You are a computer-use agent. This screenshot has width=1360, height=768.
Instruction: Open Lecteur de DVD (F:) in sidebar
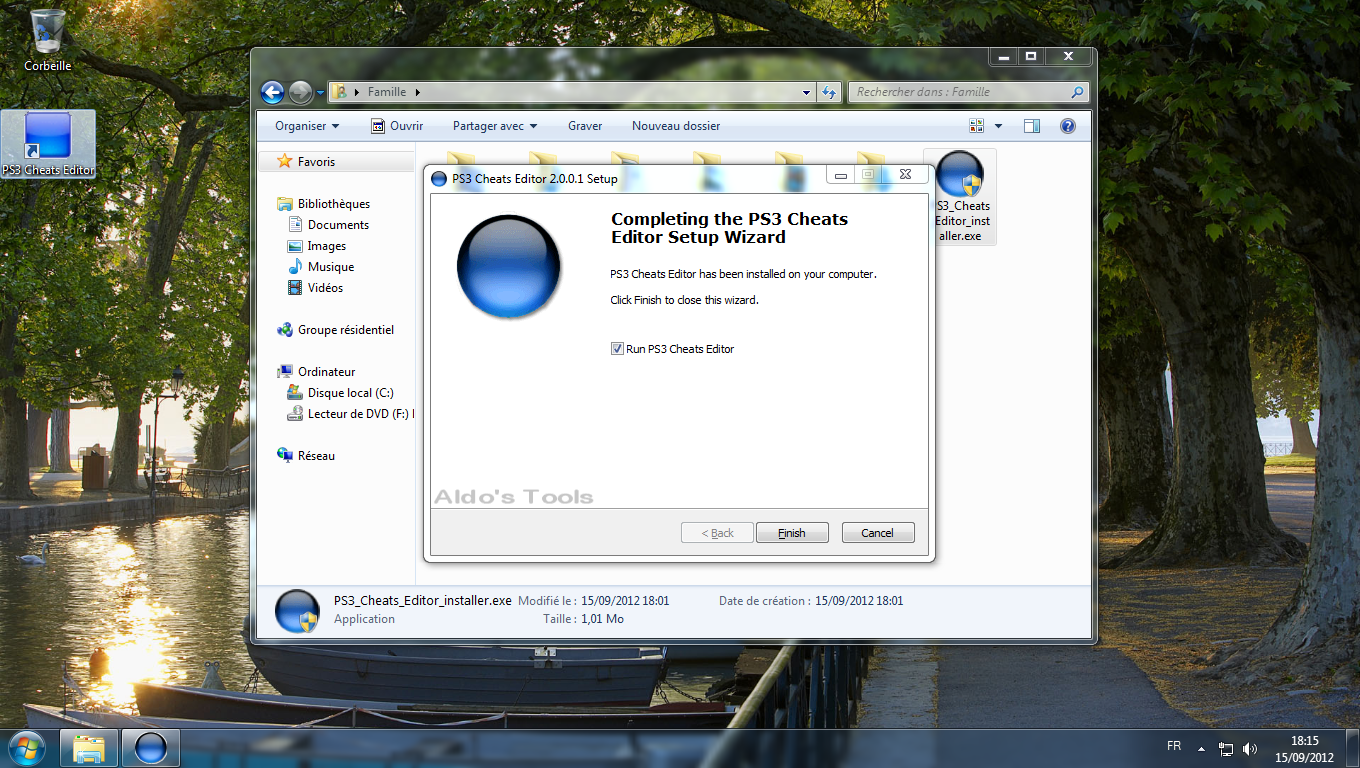(x=350, y=414)
